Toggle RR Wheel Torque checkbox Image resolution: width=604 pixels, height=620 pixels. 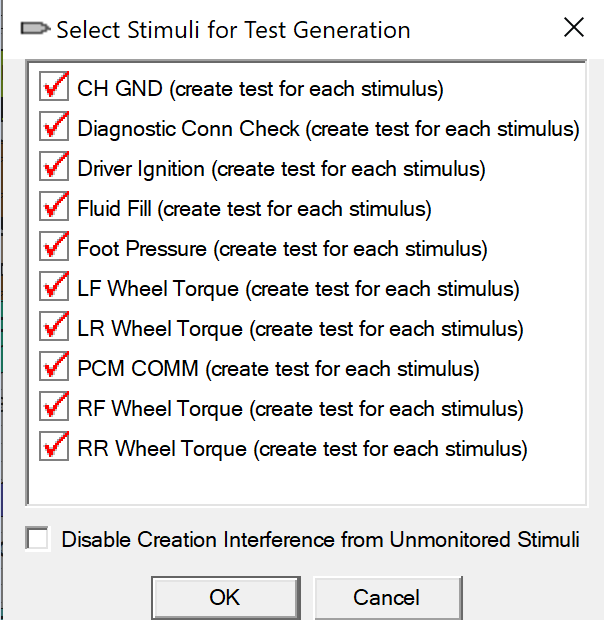pos(54,446)
